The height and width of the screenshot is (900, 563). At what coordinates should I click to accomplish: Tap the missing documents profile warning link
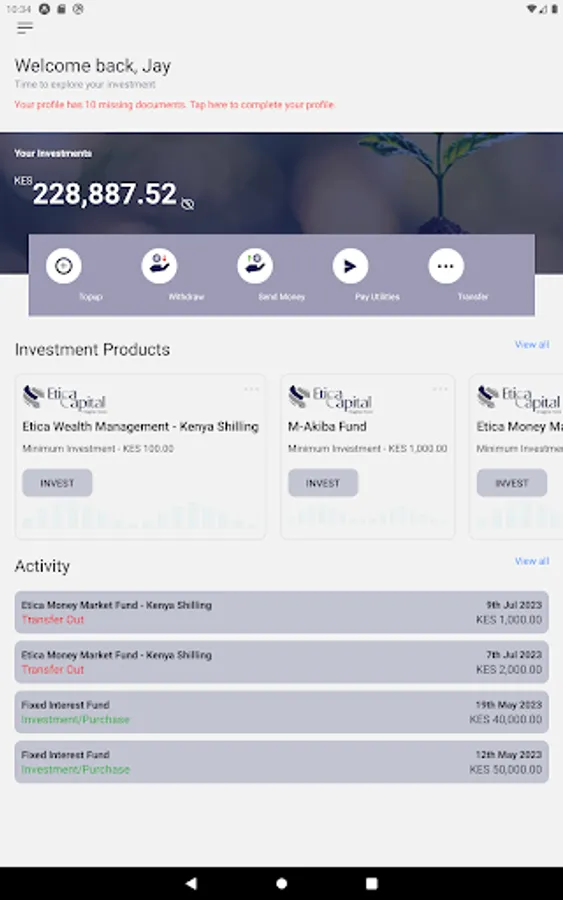174,104
